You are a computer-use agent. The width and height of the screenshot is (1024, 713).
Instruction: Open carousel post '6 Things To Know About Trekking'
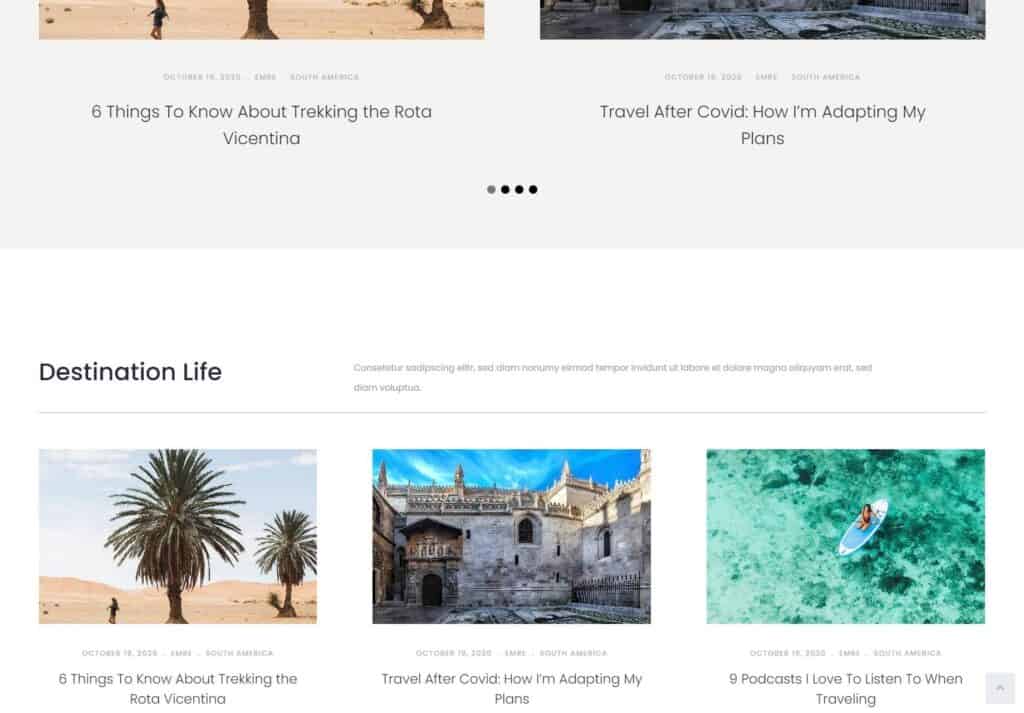click(x=261, y=125)
